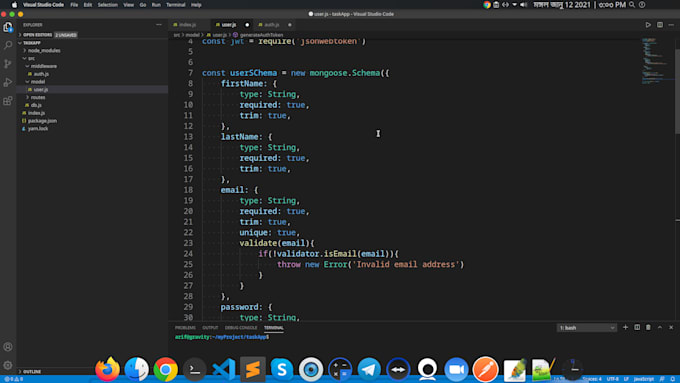The height and width of the screenshot is (383, 680).
Task: Open the Source Control view
Action: click(8, 64)
